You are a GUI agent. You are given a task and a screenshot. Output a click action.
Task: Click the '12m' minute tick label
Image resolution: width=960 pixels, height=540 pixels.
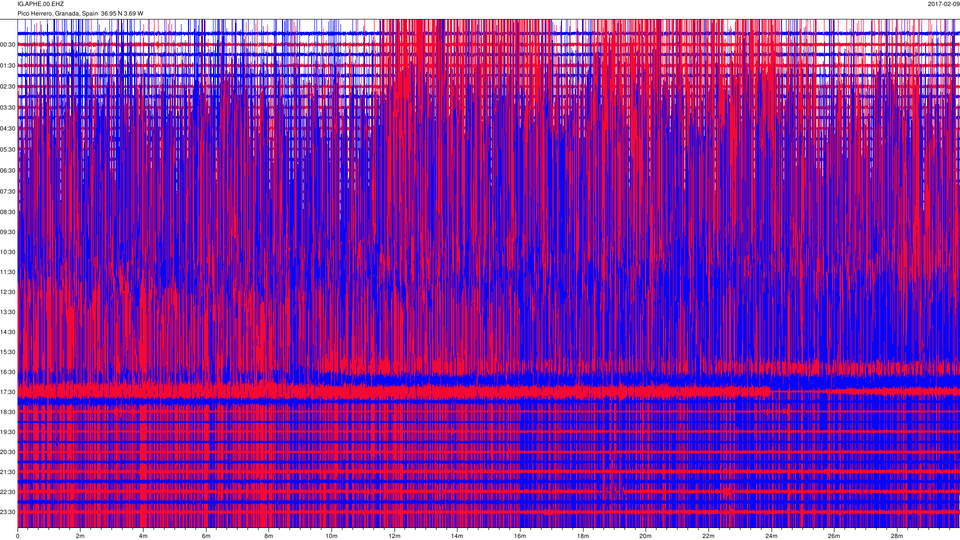point(394,536)
